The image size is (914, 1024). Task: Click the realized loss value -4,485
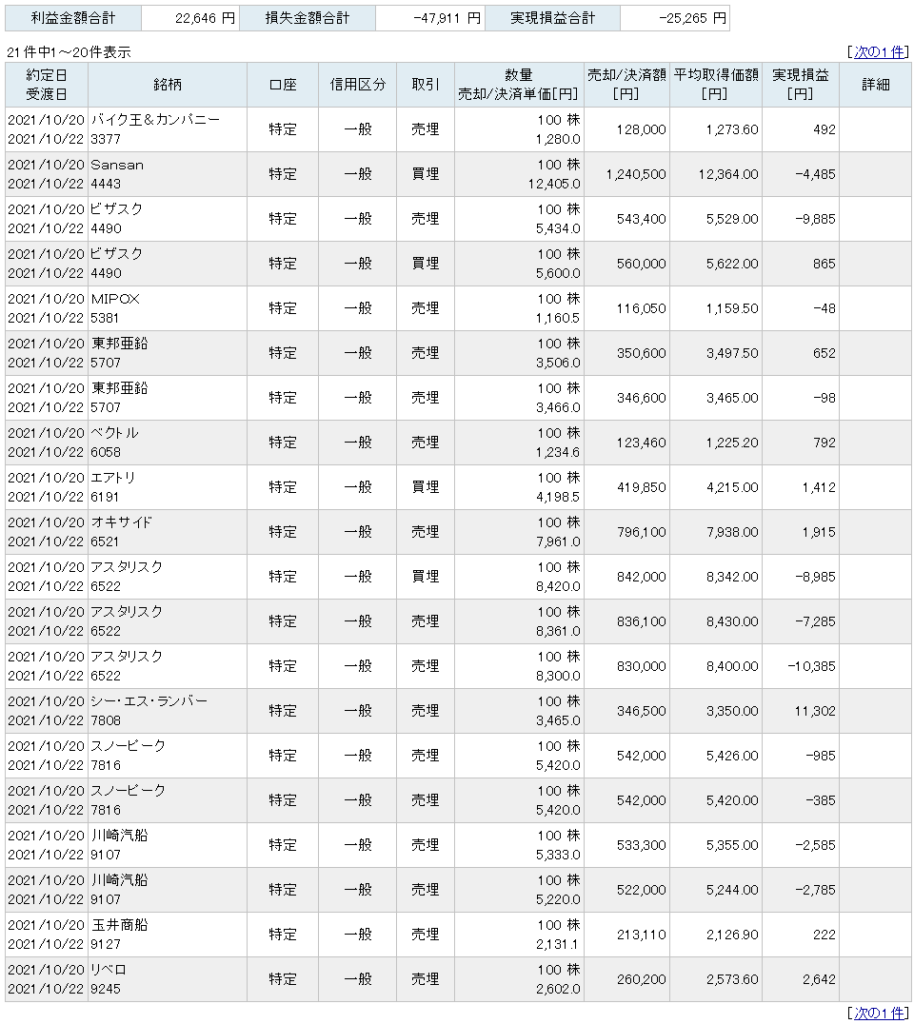point(815,174)
